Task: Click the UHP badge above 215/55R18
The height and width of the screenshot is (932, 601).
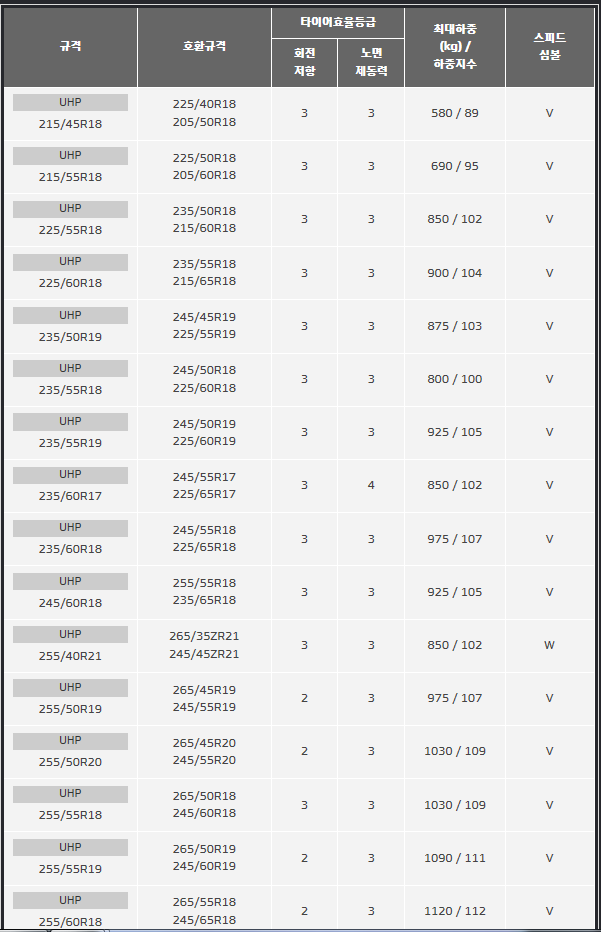Action: tap(70, 156)
